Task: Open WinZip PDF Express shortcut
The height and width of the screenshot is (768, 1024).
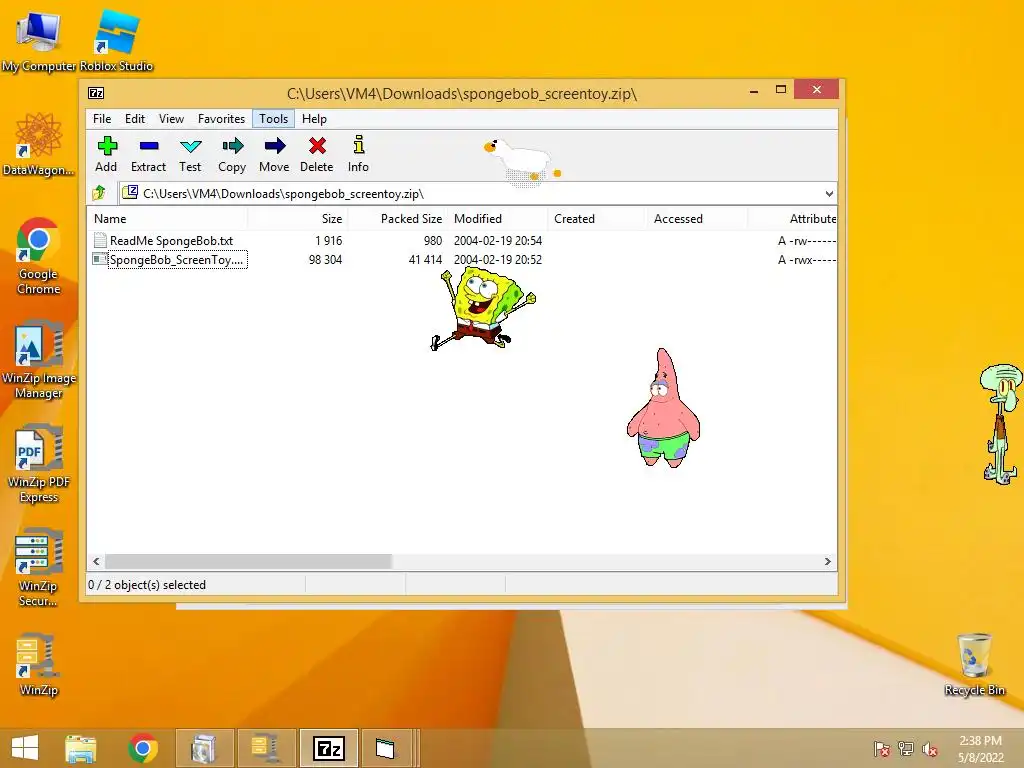Action: point(39,464)
